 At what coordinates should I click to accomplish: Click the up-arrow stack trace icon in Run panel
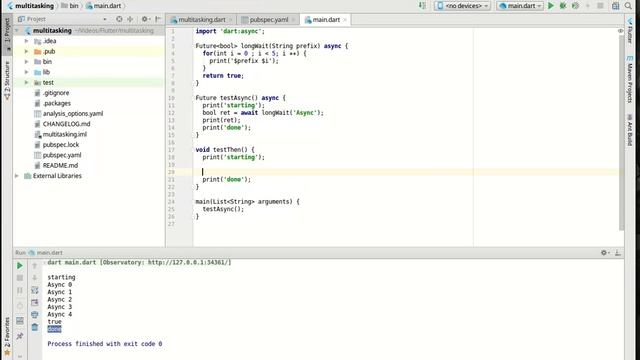tap(35, 266)
